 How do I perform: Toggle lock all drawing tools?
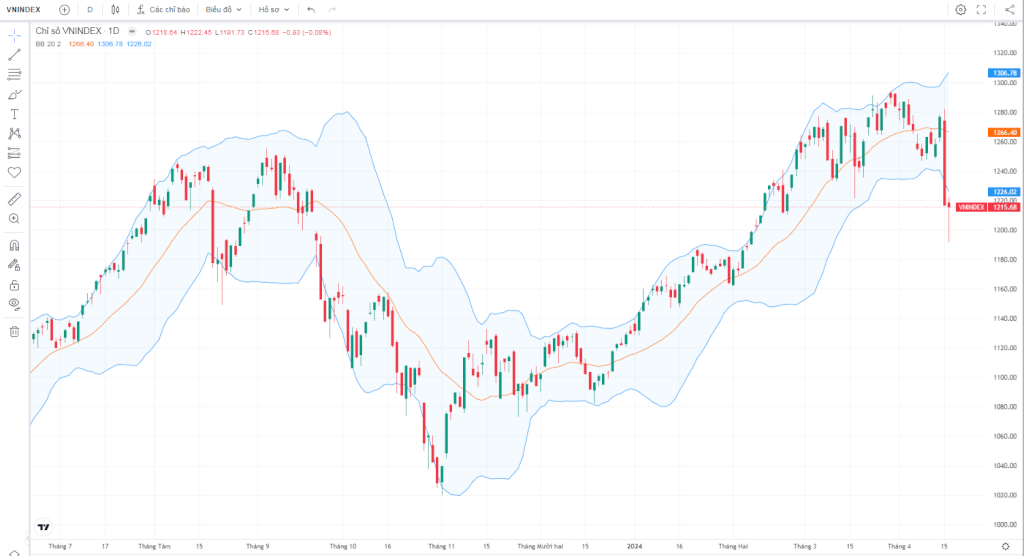pos(14,286)
